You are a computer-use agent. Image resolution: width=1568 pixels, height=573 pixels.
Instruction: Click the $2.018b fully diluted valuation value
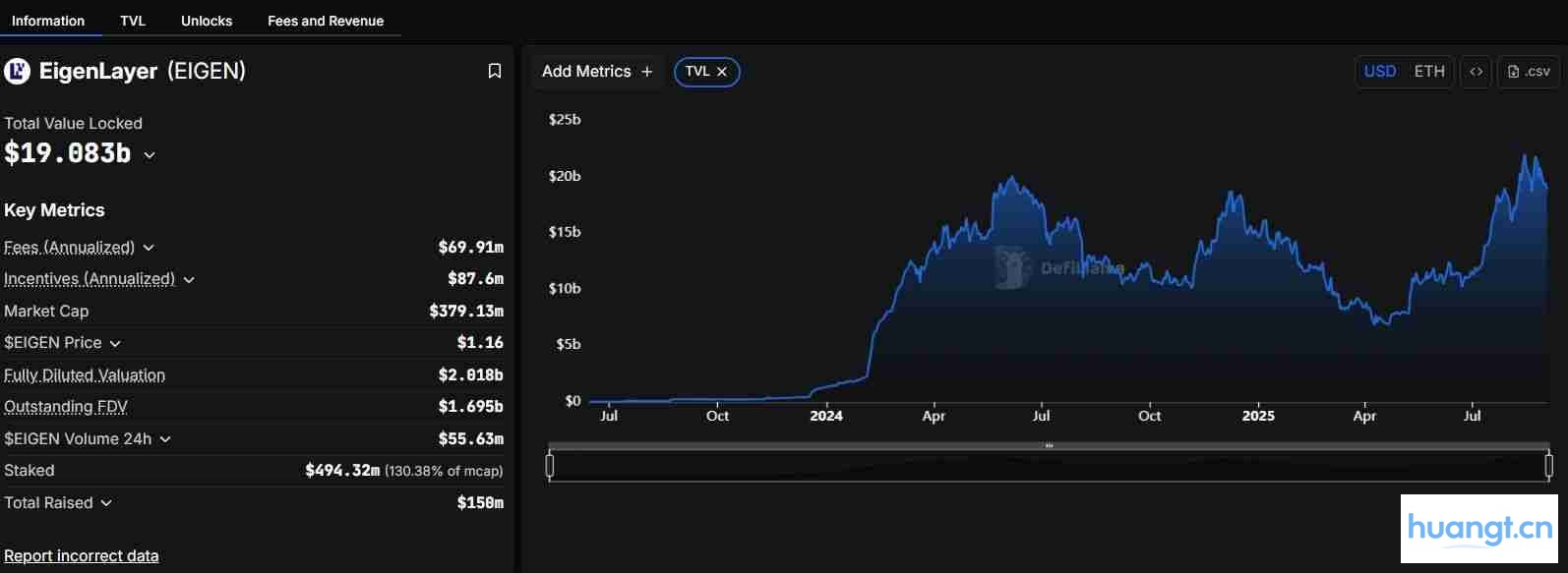470,375
